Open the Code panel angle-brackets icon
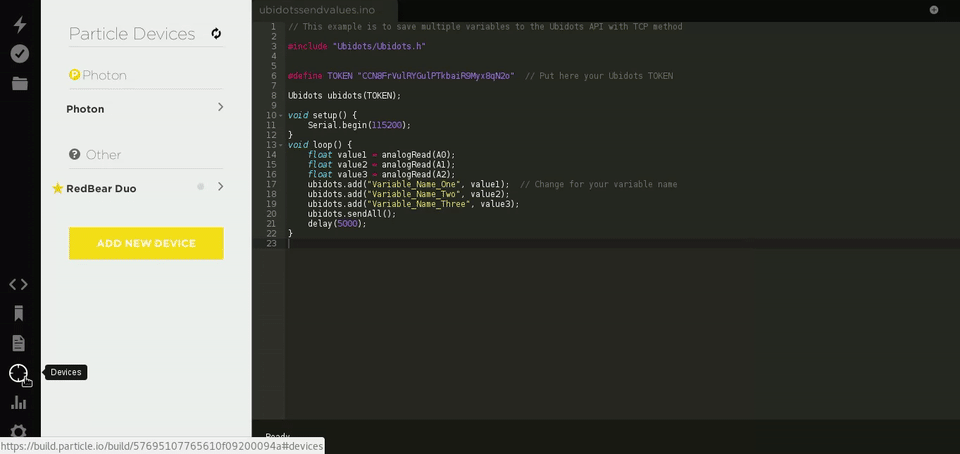Viewport: 960px width, 454px height. tap(18, 285)
